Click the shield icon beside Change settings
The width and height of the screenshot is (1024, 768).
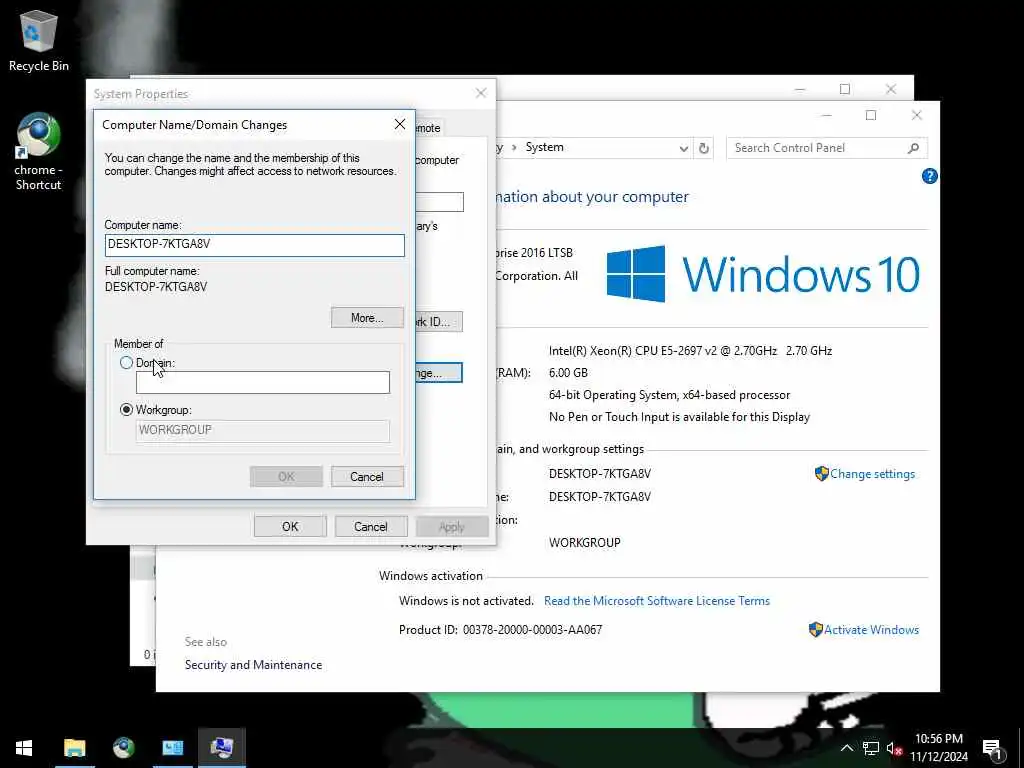pos(822,473)
